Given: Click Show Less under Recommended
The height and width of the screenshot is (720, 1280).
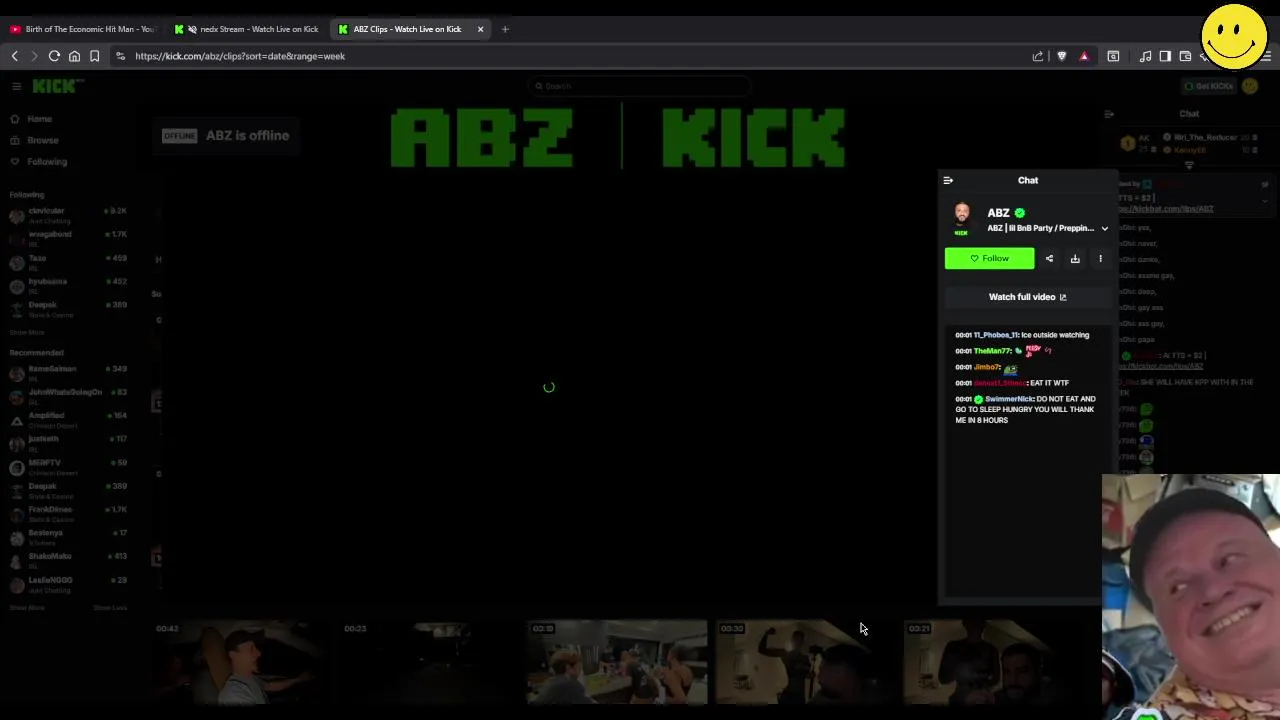Looking at the screenshot, I should click(x=110, y=607).
